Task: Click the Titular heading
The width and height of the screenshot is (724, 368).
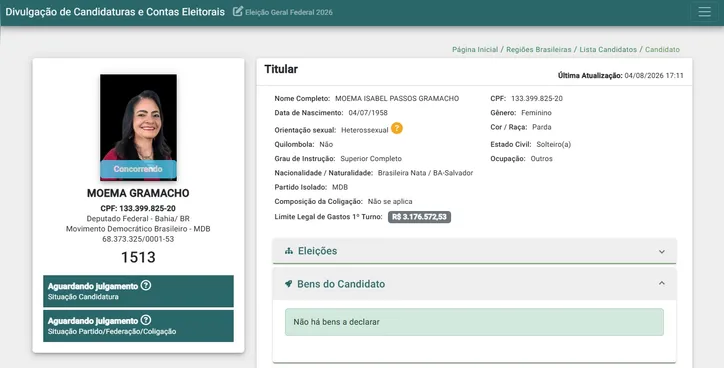Action: (x=281, y=69)
